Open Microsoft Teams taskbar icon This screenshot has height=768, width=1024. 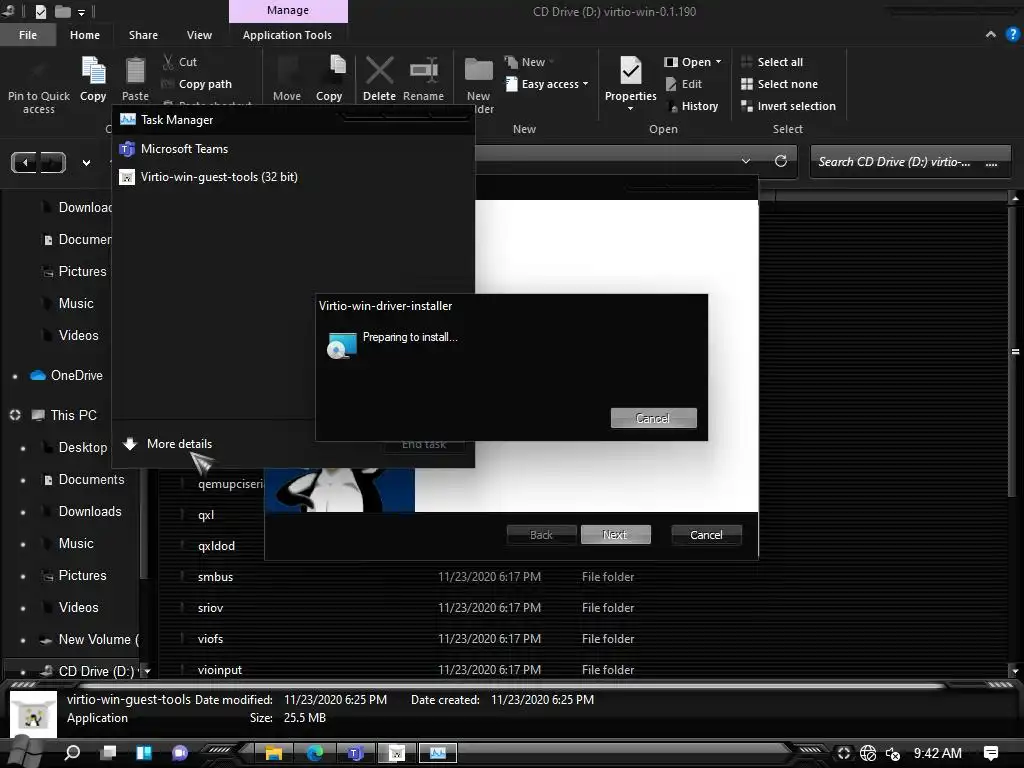coord(355,753)
